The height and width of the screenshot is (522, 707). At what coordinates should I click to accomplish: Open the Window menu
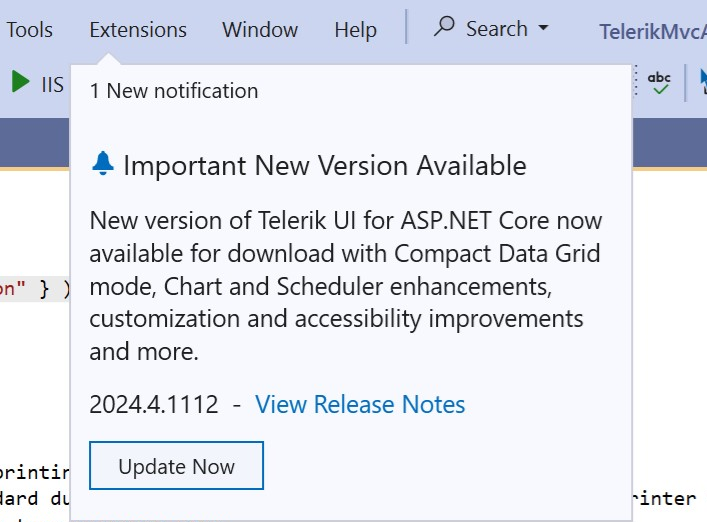pyautogui.click(x=260, y=30)
